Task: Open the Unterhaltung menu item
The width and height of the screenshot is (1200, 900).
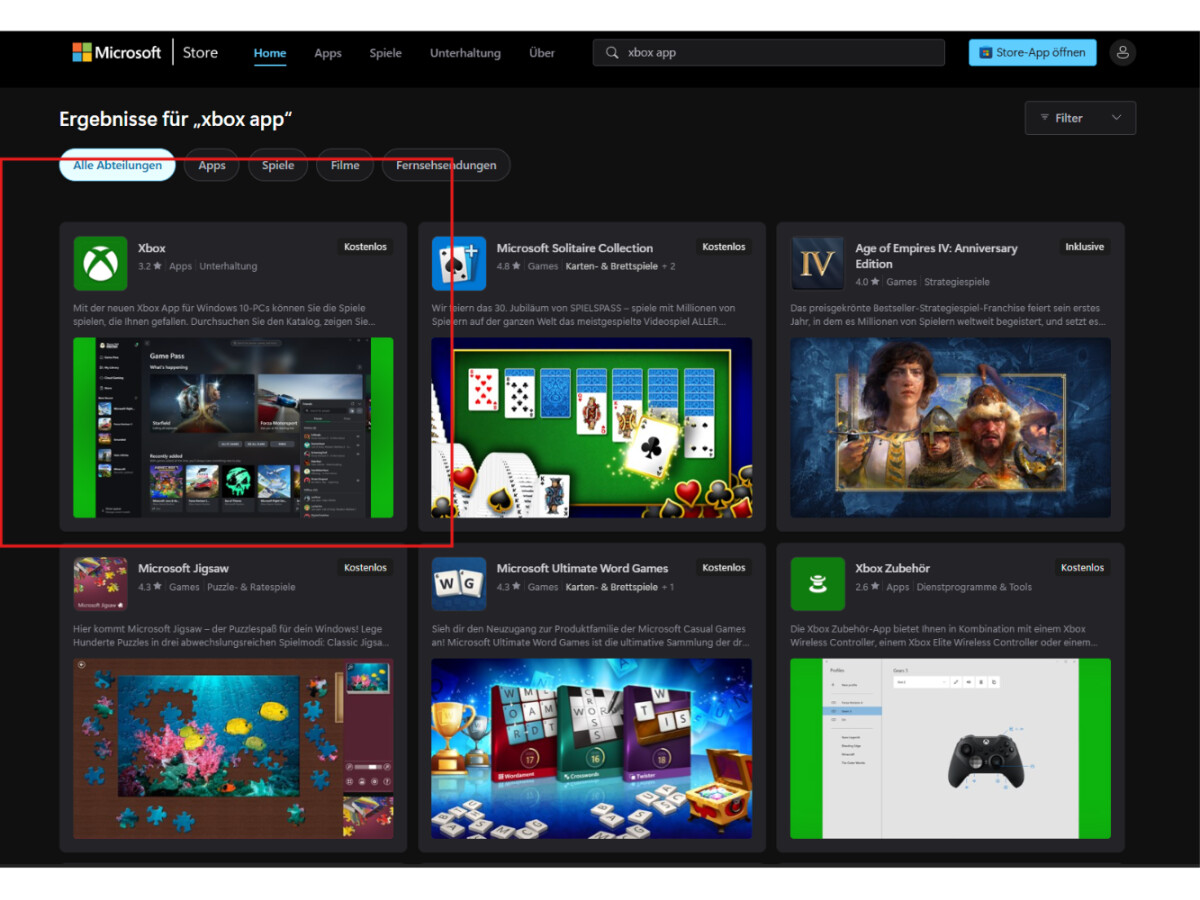Action: click(x=465, y=53)
